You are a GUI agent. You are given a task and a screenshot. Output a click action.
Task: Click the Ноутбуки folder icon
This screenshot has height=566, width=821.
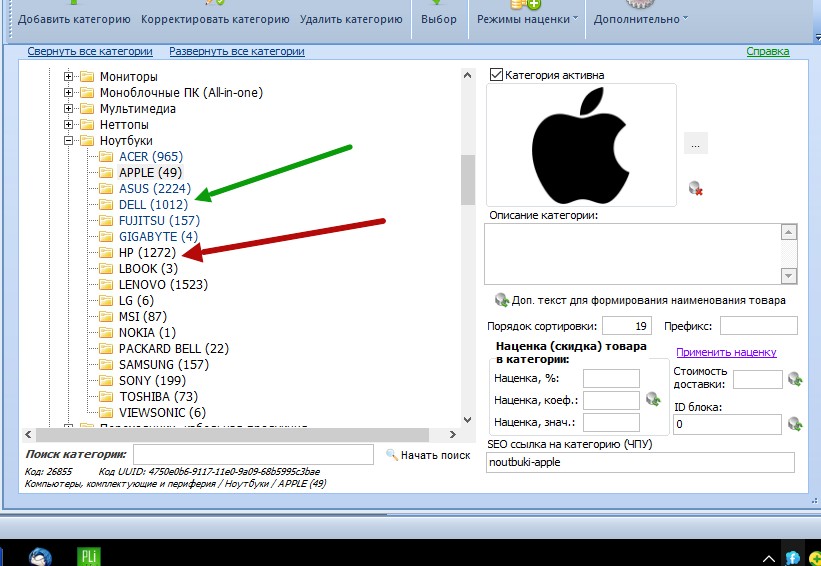pos(87,140)
